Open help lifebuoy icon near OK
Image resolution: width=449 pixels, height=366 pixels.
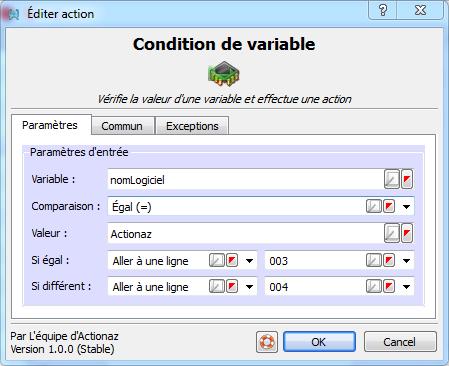tap(267, 342)
